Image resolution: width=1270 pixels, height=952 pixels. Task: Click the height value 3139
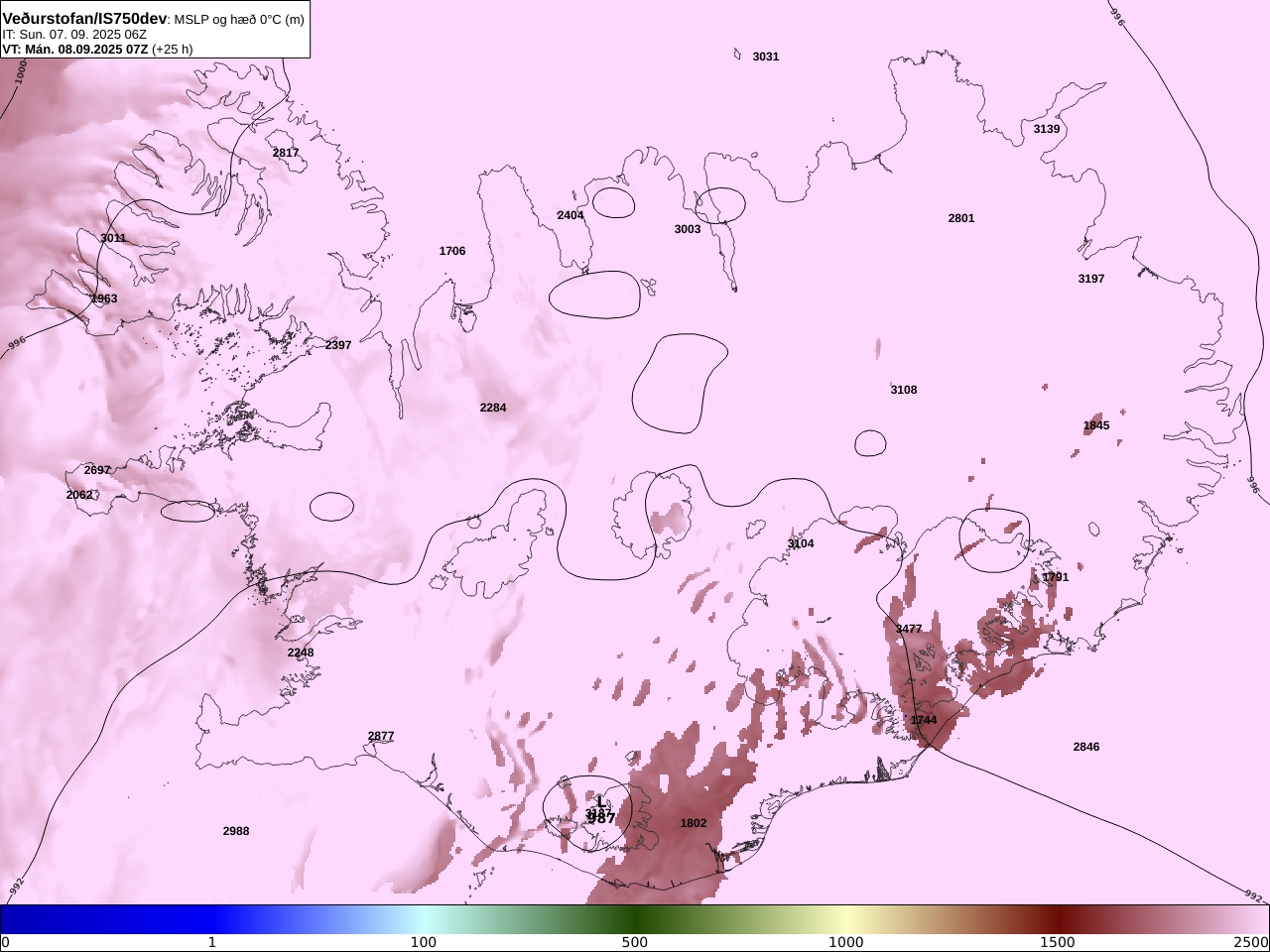click(1047, 130)
